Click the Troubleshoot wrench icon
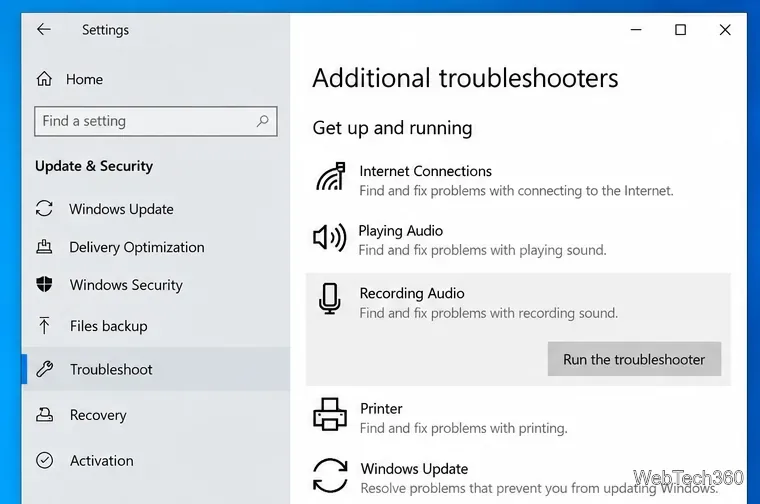The height and width of the screenshot is (504, 760). click(44, 369)
